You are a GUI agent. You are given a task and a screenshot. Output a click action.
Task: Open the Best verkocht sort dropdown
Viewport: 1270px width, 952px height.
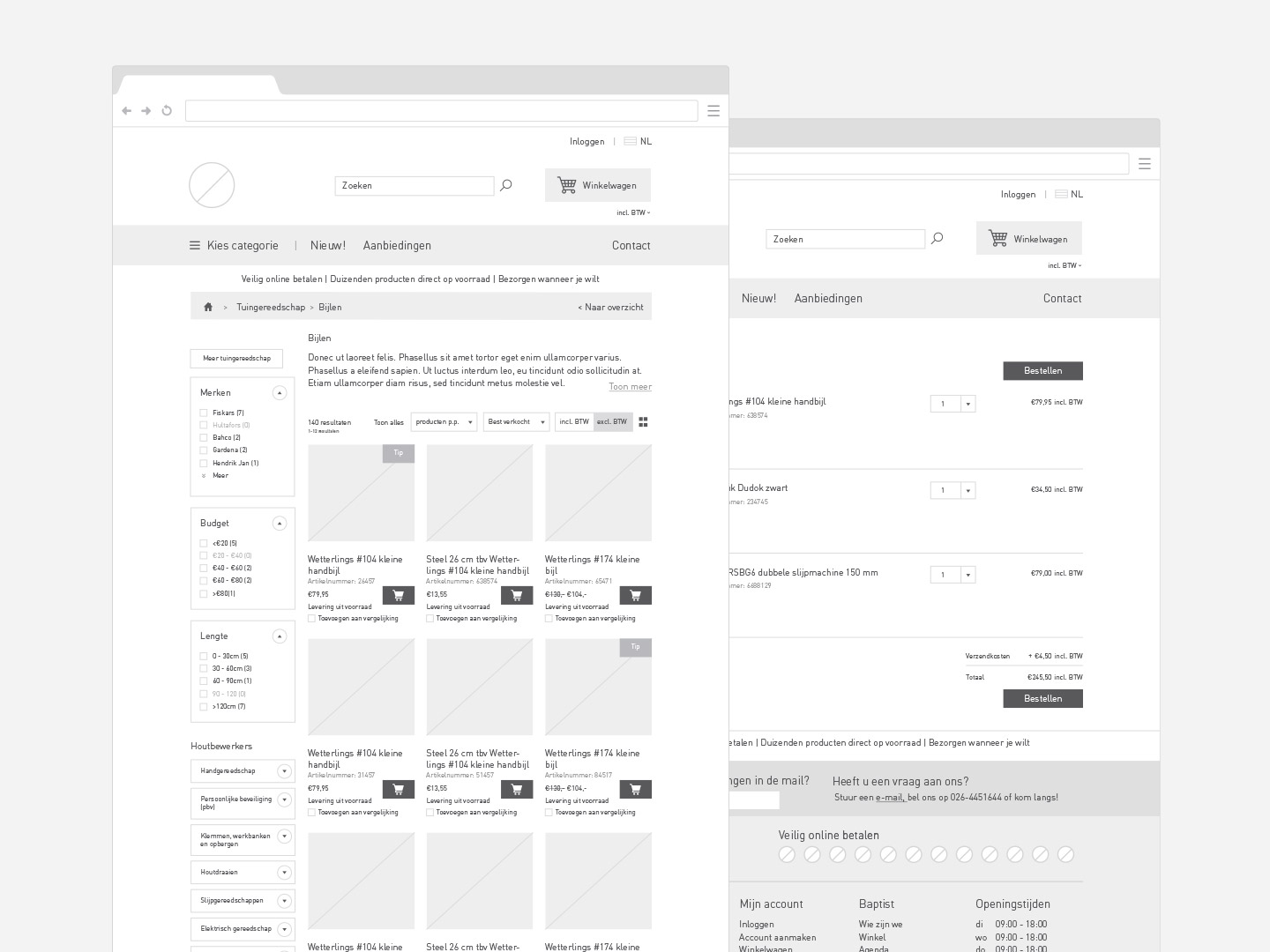click(516, 422)
